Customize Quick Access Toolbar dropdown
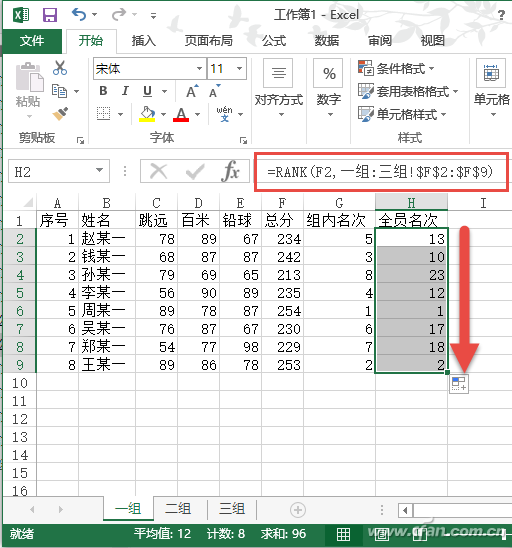 coord(153,15)
